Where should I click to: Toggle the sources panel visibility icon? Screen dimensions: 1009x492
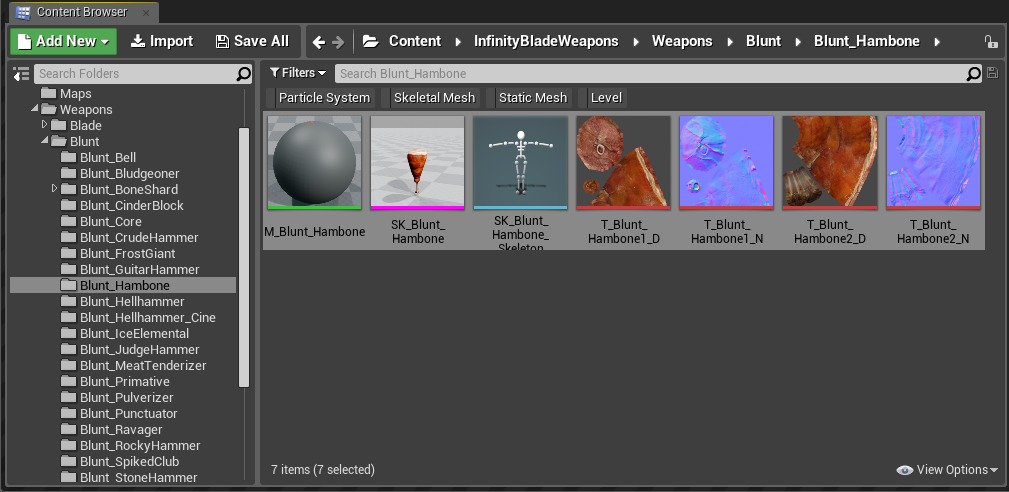tap(21, 73)
